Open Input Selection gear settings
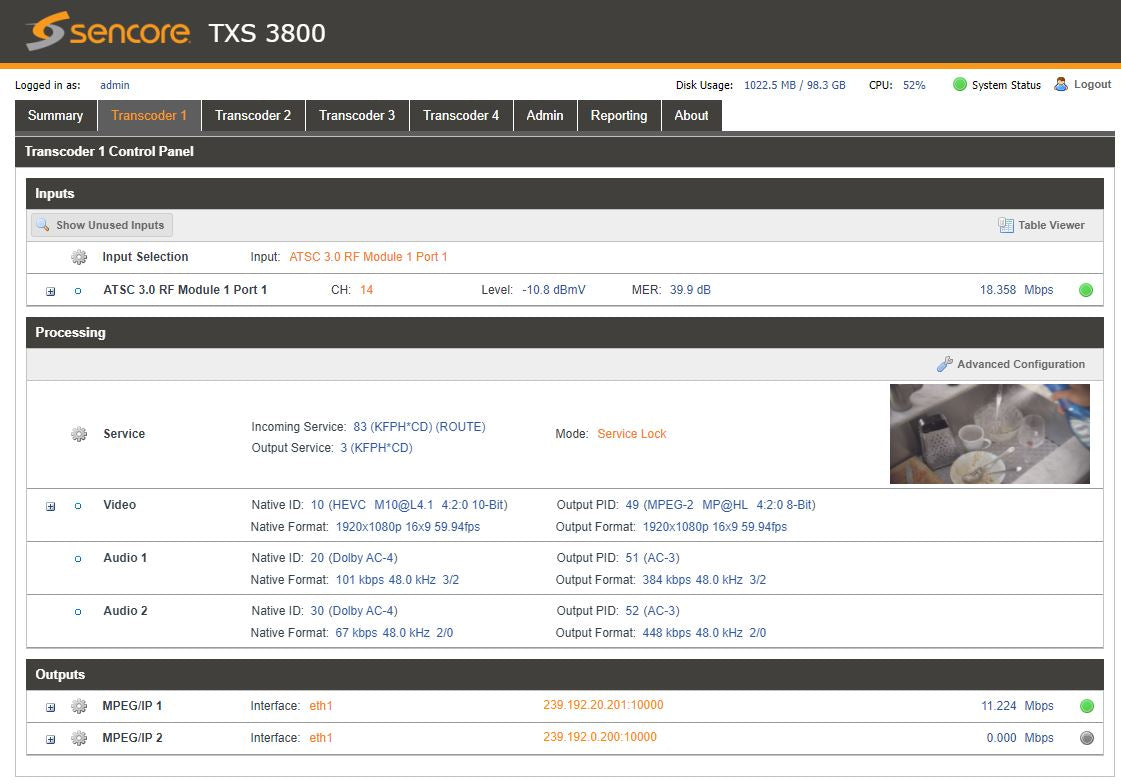This screenshot has width=1121, height=784. click(x=79, y=257)
